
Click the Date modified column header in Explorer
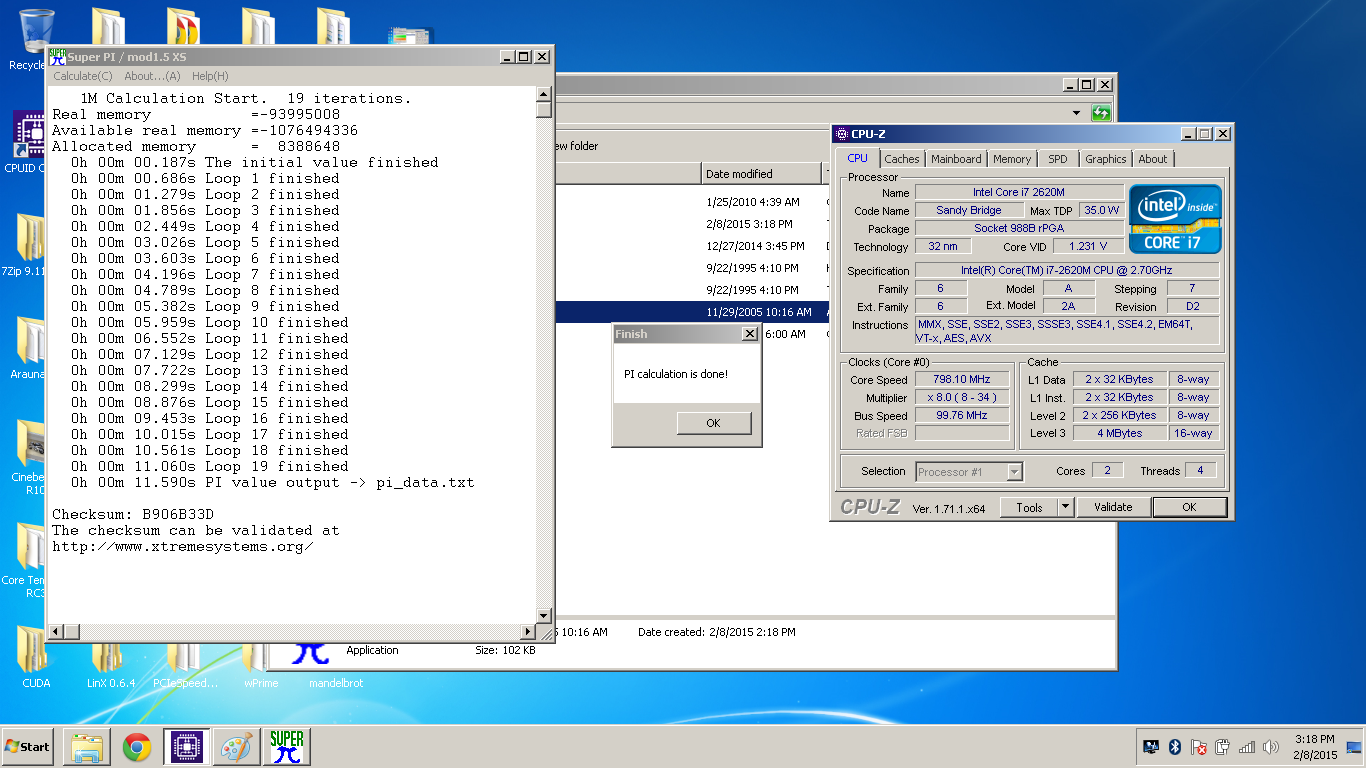pyautogui.click(x=762, y=174)
